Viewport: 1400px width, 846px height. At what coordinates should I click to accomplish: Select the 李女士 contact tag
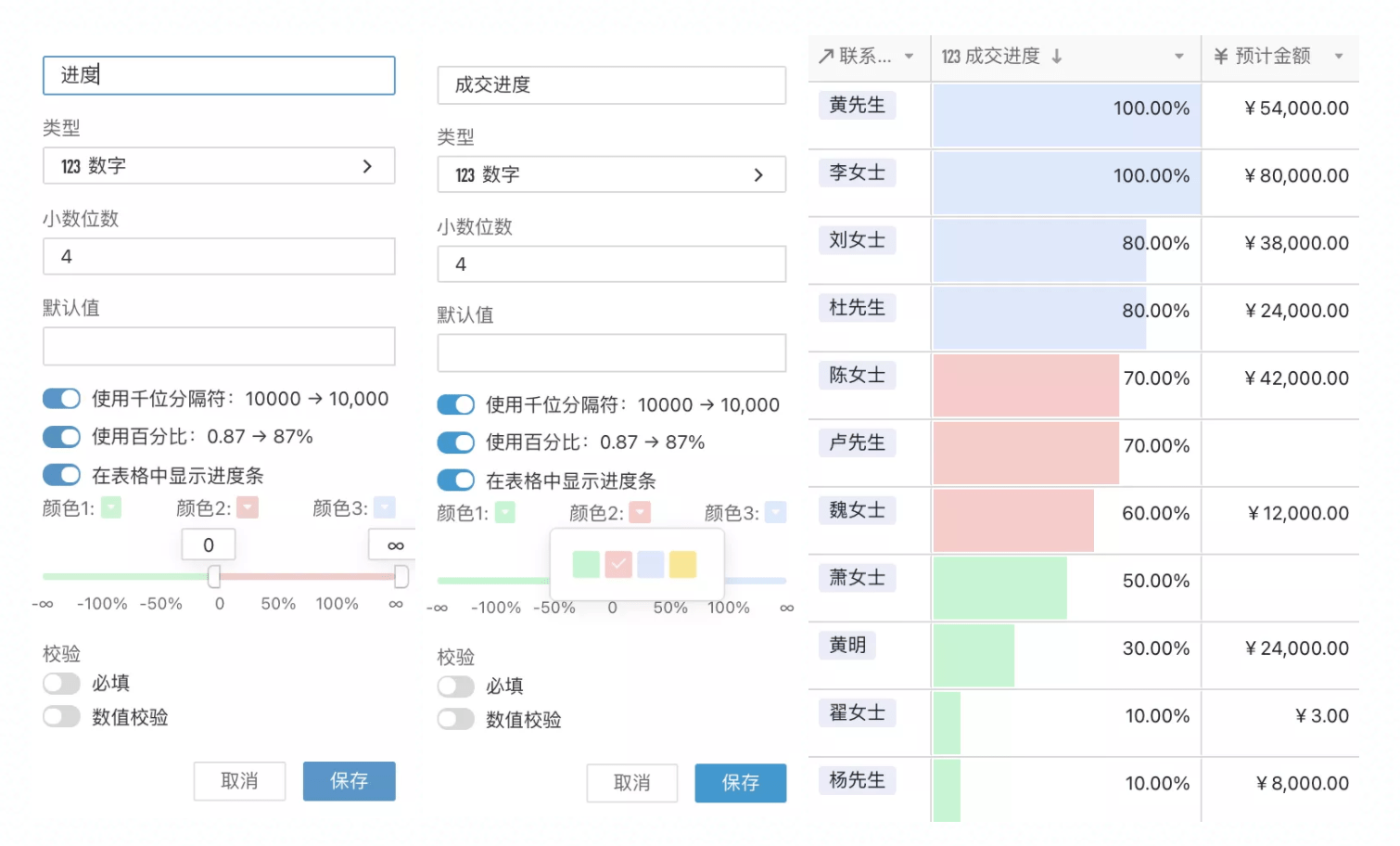858,173
